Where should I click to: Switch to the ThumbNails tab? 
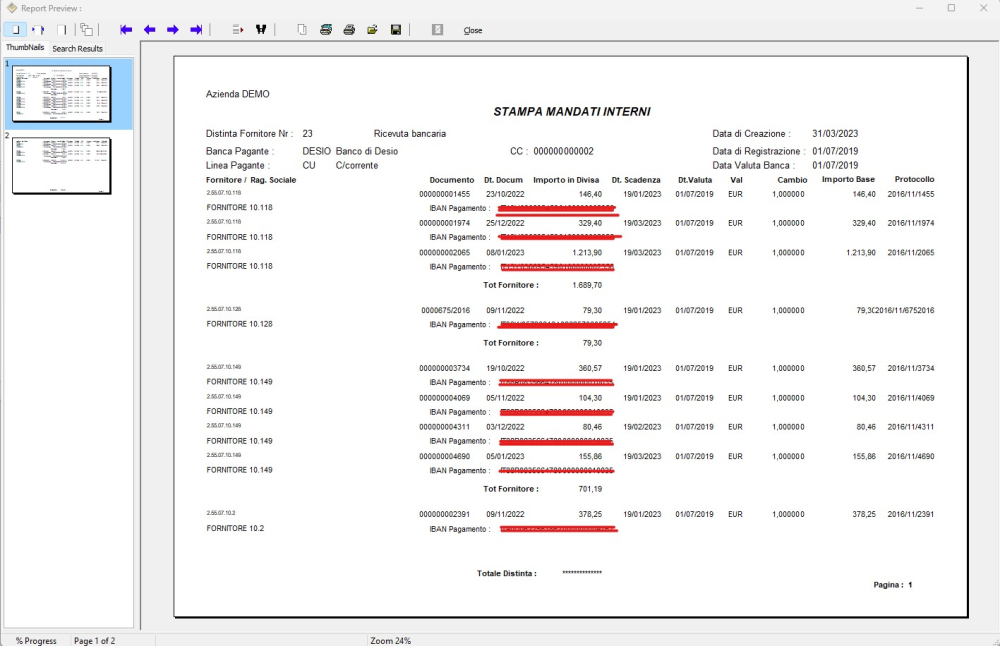click(x=24, y=48)
